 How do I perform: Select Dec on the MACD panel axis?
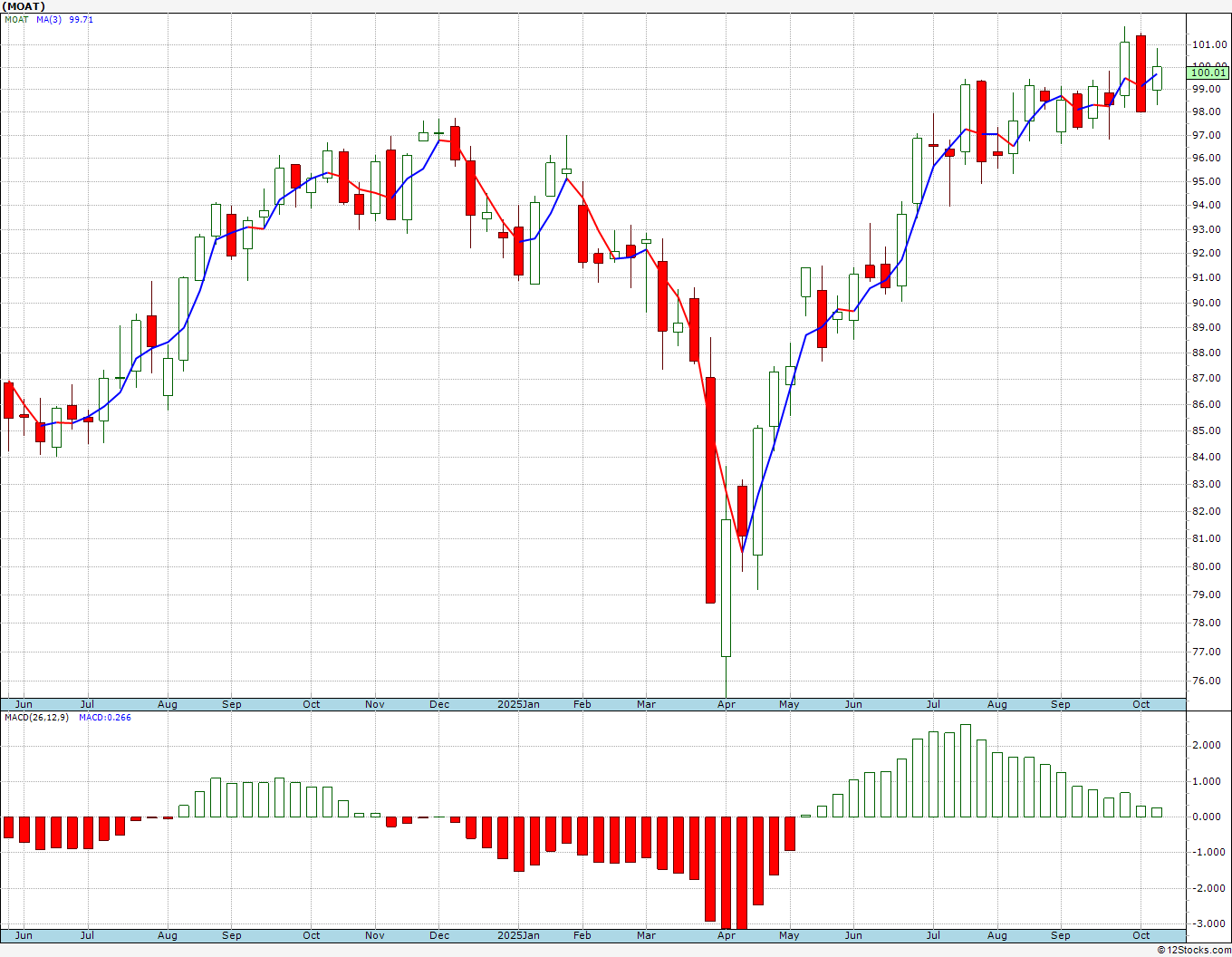[x=439, y=935]
